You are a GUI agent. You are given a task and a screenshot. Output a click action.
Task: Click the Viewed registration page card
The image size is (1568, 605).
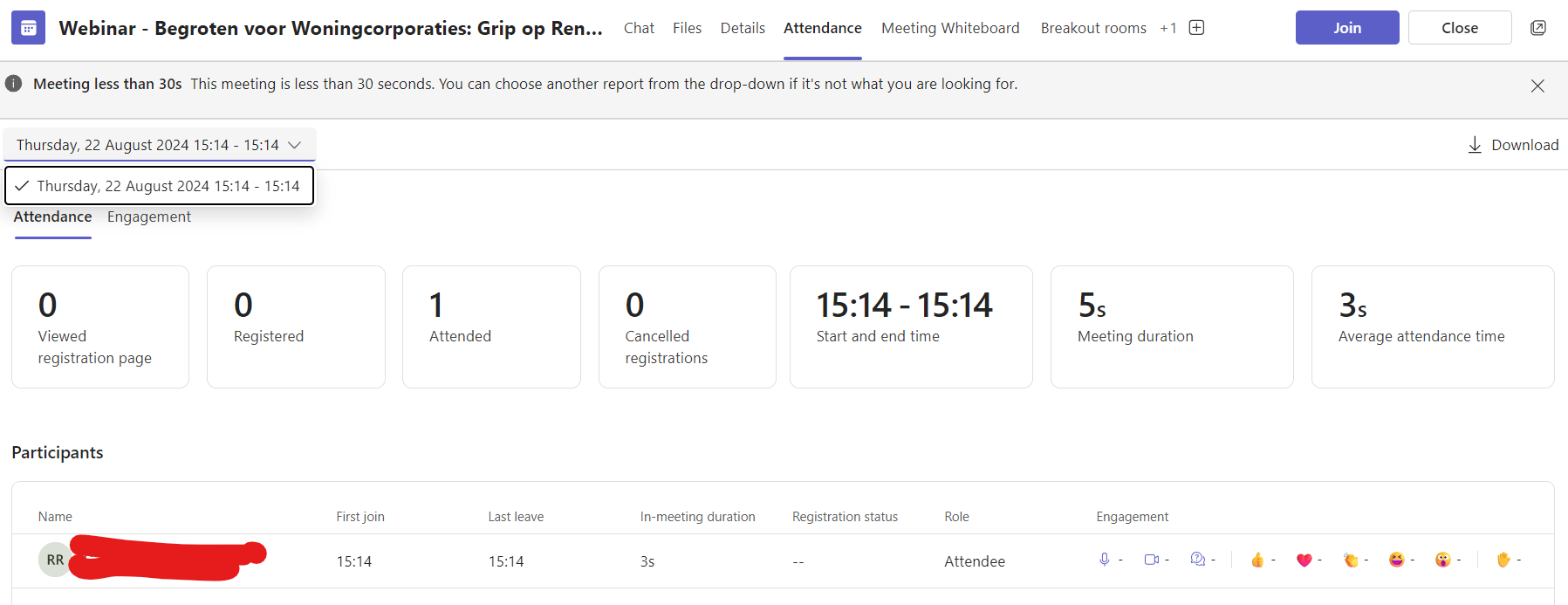[100, 327]
